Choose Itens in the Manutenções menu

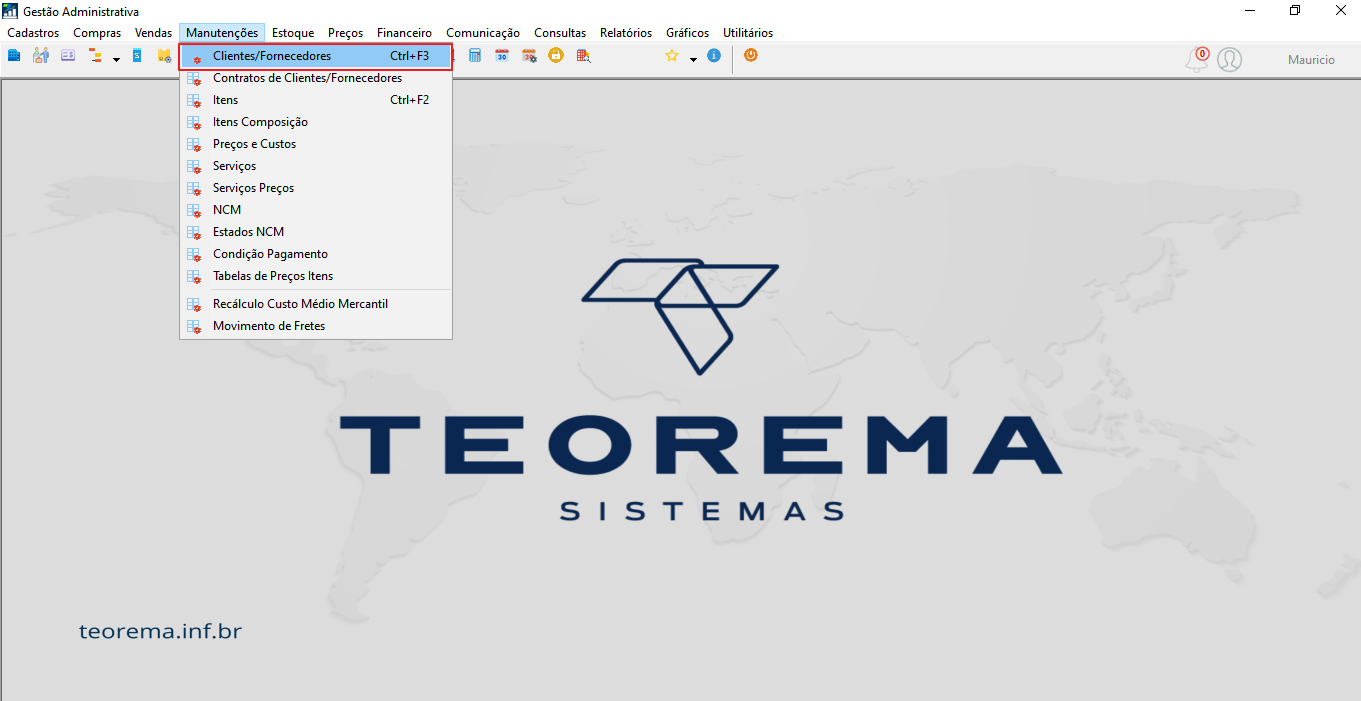click(316, 100)
